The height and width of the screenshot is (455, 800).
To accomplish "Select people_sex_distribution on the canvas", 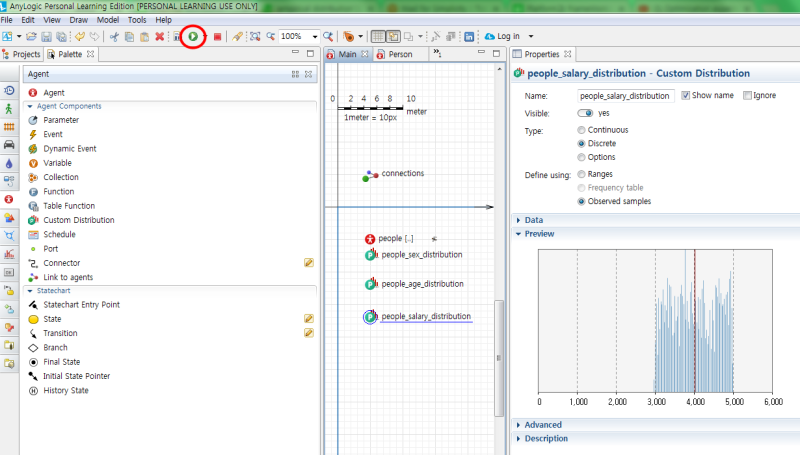I will coord(414,255).
